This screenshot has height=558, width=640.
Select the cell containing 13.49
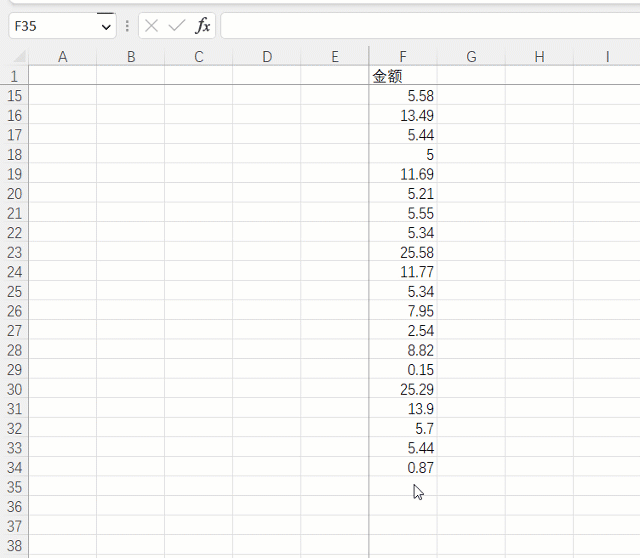pyautogui.click(x=402, y=115)
